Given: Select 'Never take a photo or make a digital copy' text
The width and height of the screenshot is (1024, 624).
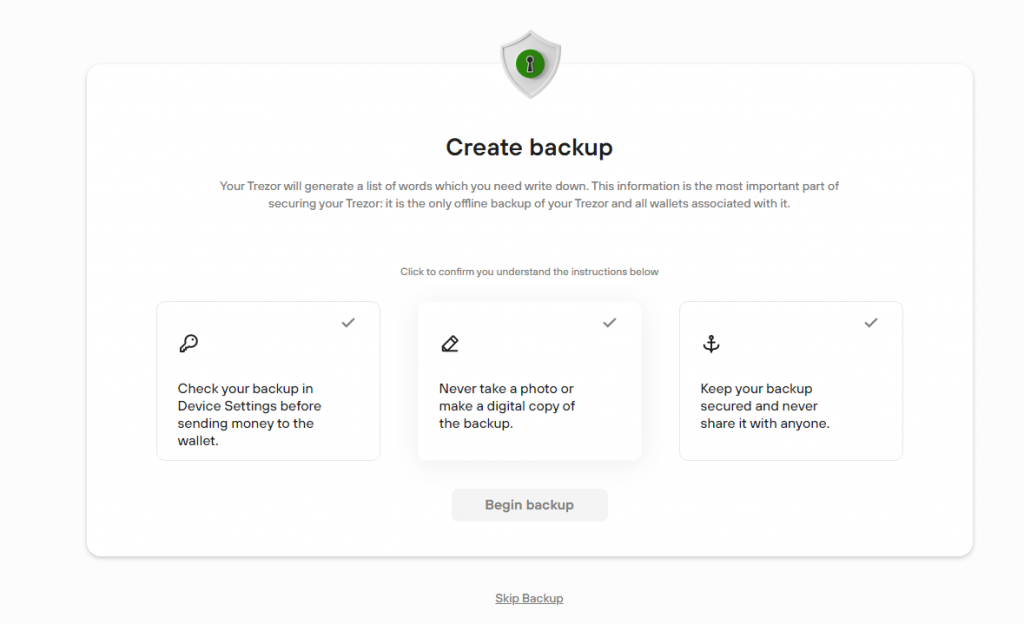Looking at the screenshot, I should pyautogui.click(x=507, y=406).
